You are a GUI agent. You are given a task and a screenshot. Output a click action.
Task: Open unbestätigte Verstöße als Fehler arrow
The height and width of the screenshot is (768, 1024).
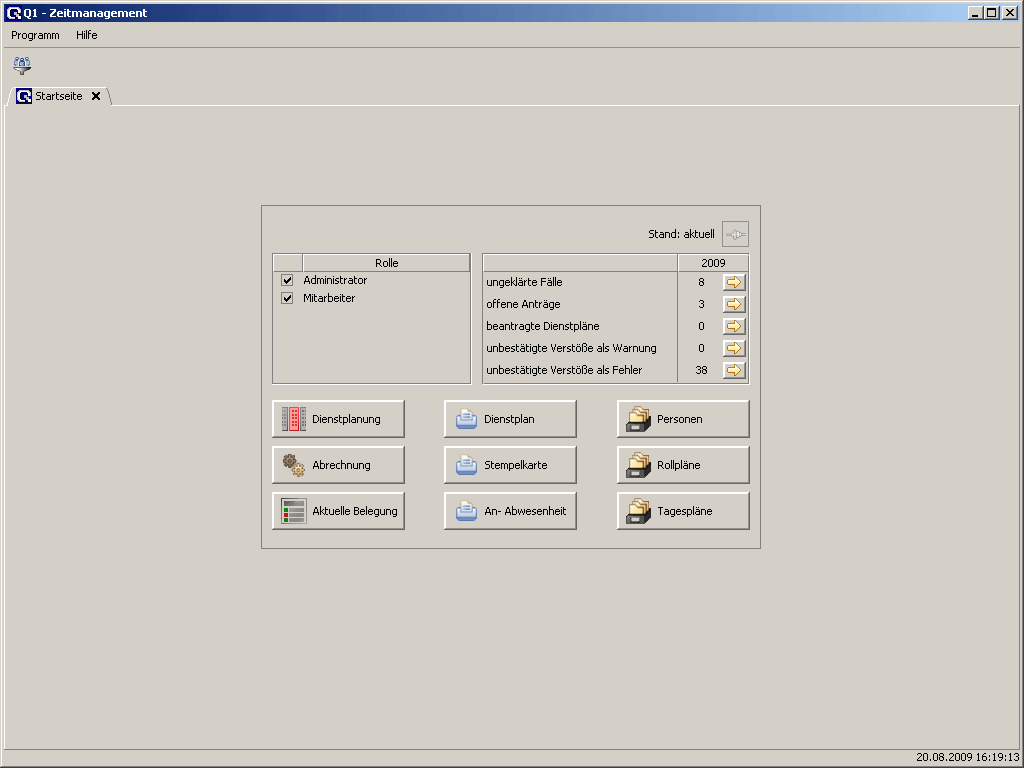tap(734, 370)
